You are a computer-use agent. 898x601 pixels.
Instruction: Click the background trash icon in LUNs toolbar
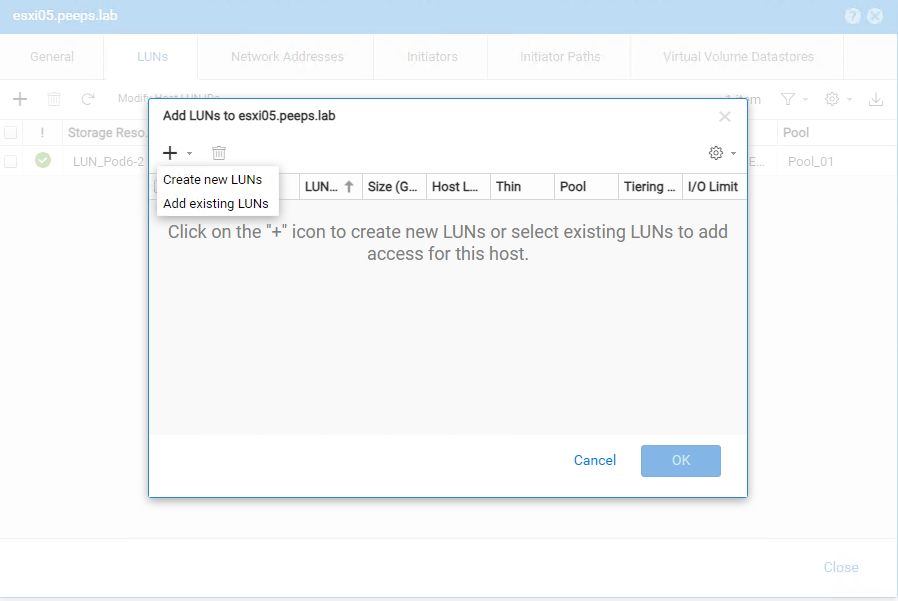pyautogui.click(x=54, y=99)
